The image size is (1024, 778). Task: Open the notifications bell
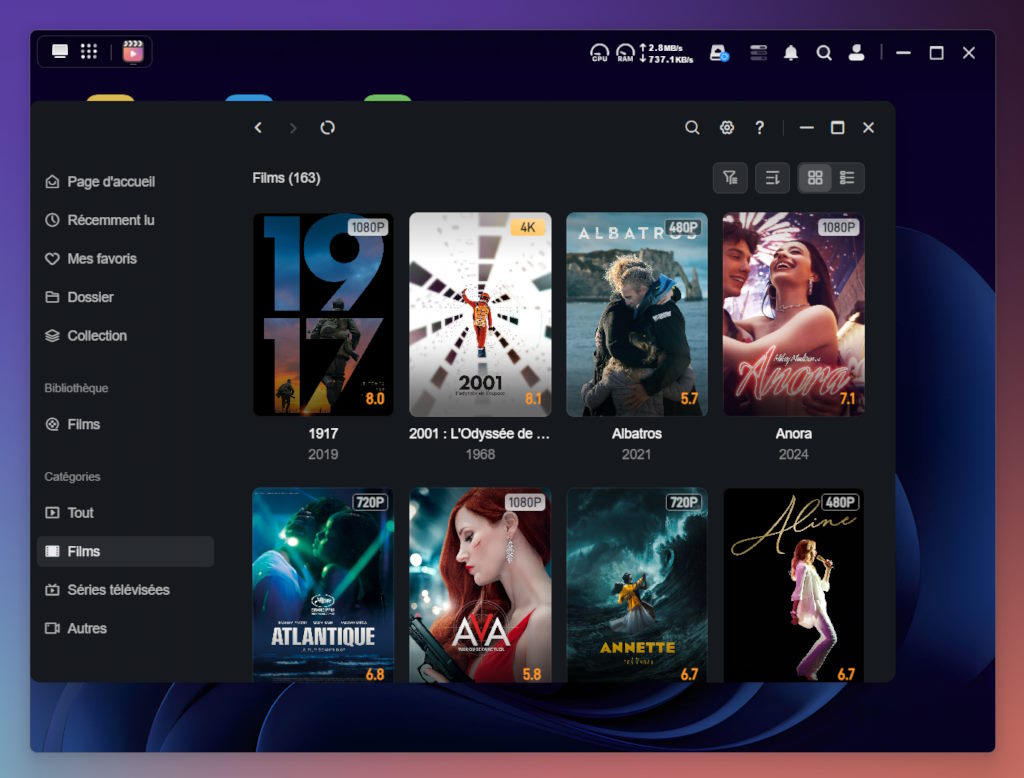[791, 52]
